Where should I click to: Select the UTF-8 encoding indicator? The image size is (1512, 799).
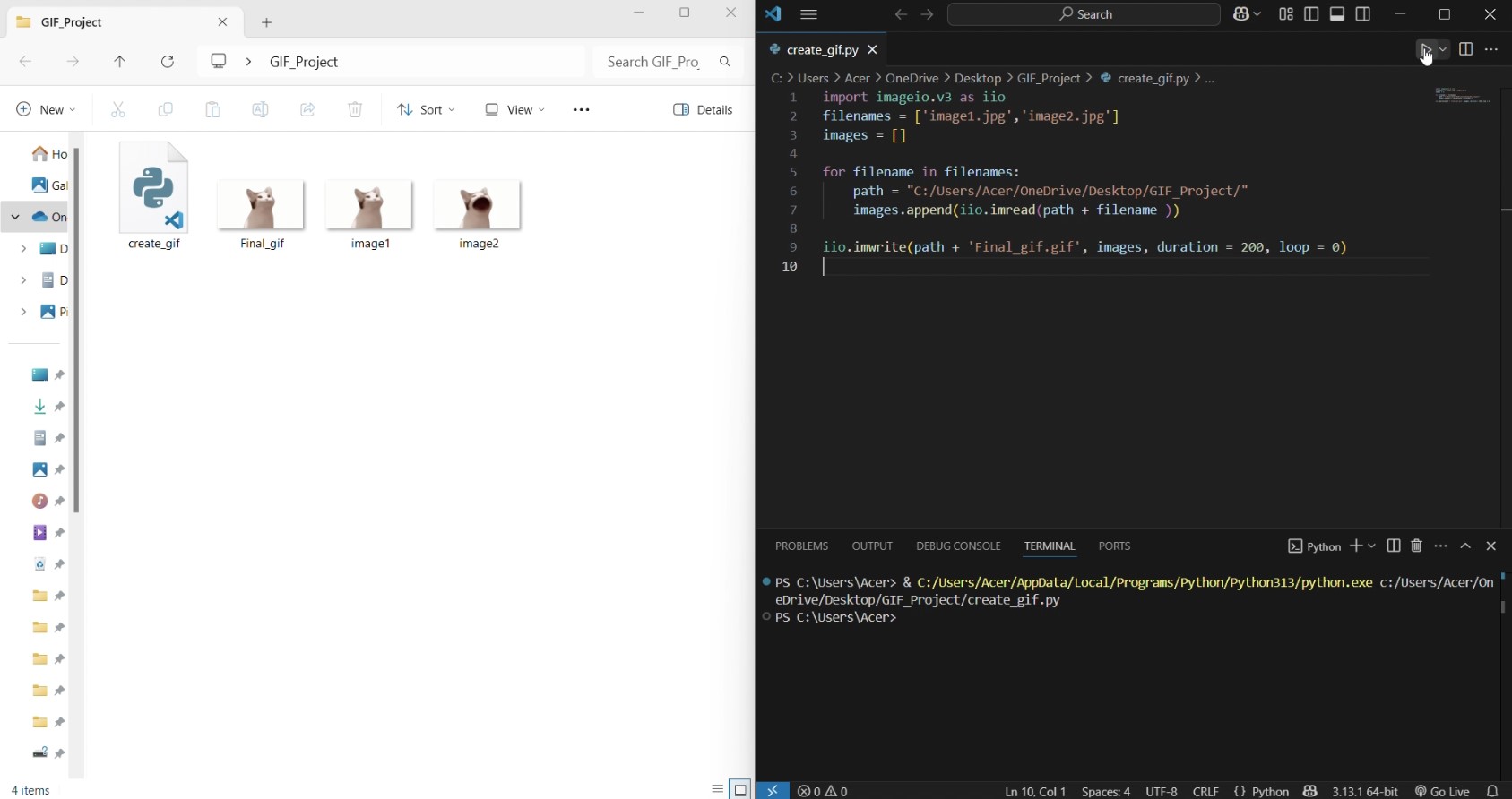[x=1162, y=791]
